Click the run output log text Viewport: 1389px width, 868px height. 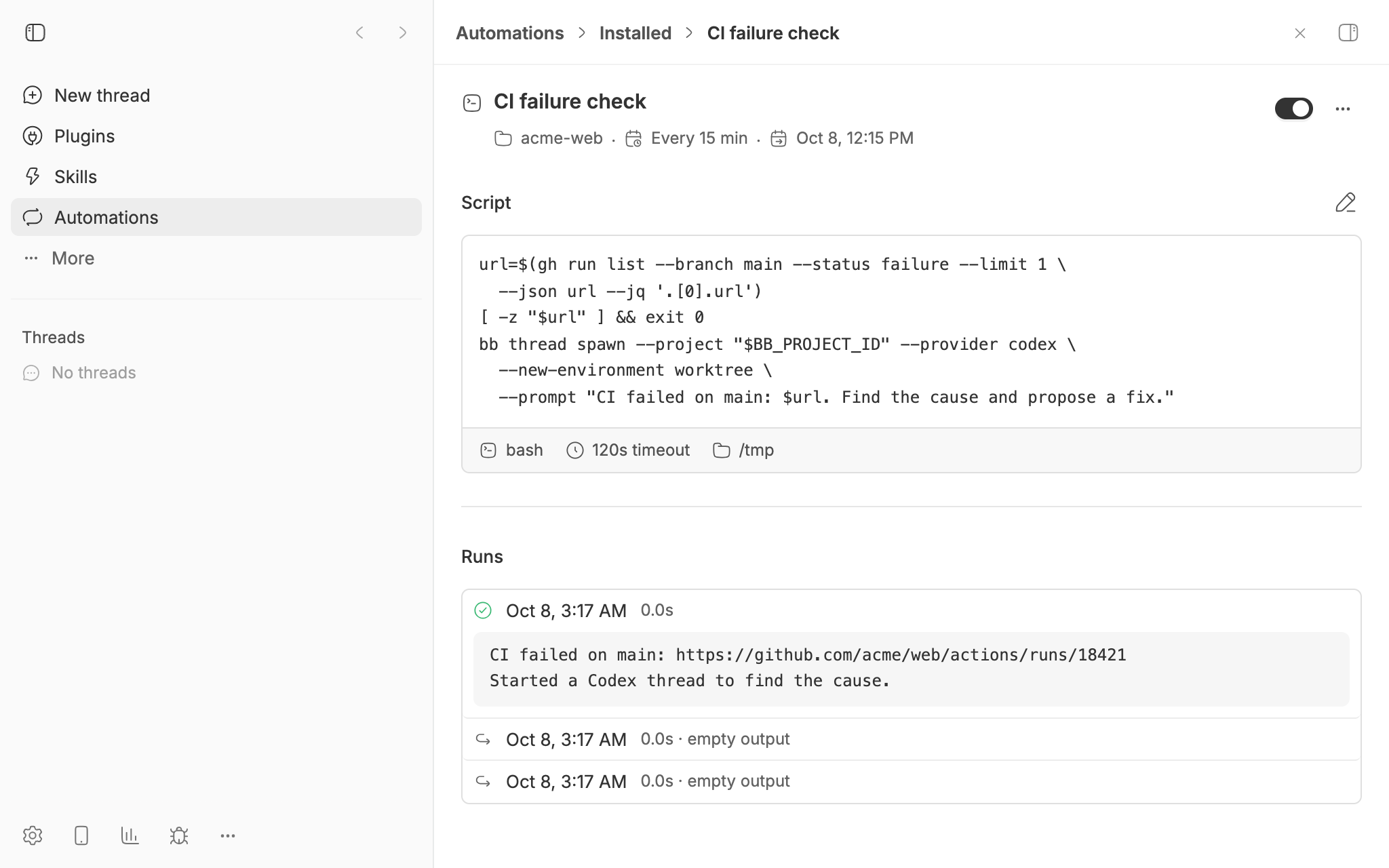pyautogui.click(x=912, y=669)
